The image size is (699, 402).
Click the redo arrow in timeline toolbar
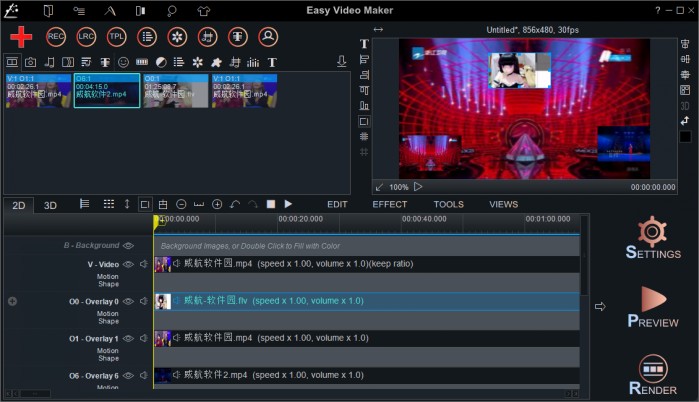pyautogui.click(x=253, y=204)
